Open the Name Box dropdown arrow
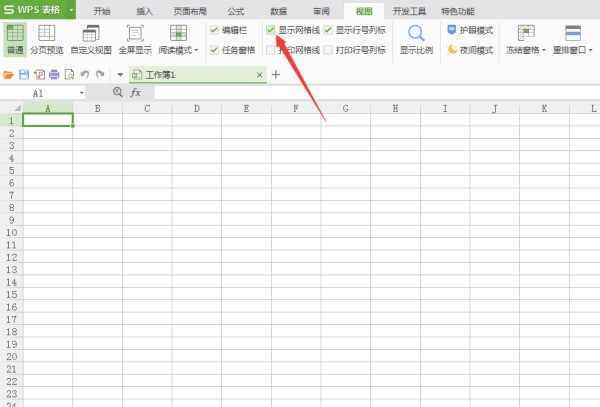600x407 pixels. pyautogui.click(x=82, y=93)
